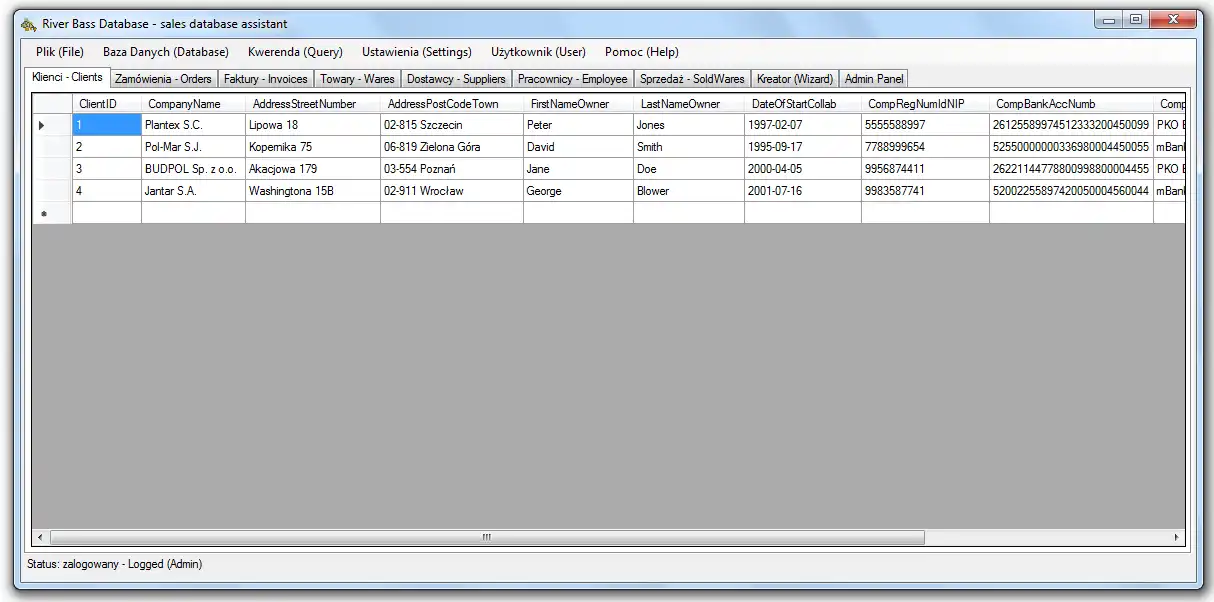Viewport: 1214px width, 602px height.
Task: Click the empty CompanyName cell in new row
Action: [x=193, y=213]
